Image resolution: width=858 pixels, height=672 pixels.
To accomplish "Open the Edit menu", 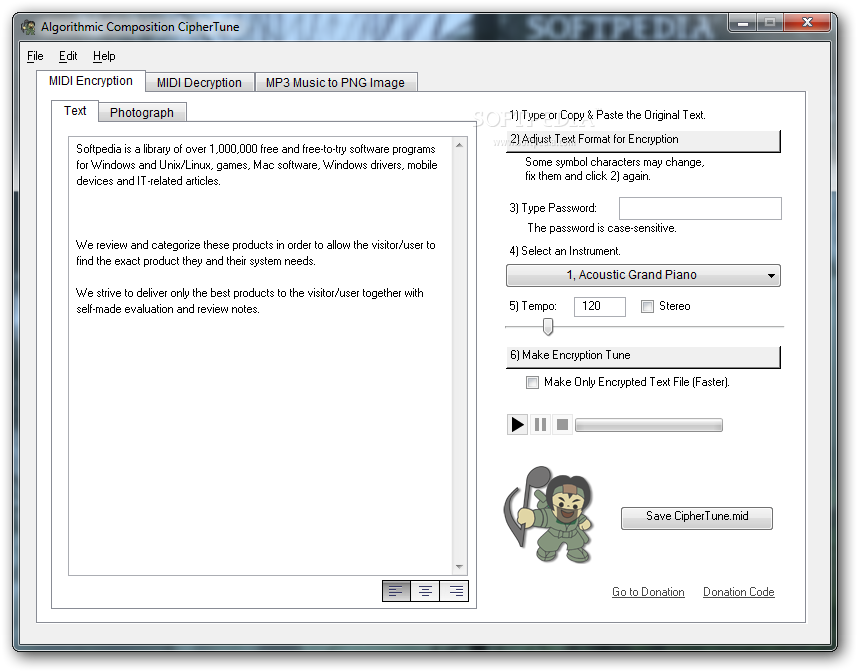I will 68,56.
